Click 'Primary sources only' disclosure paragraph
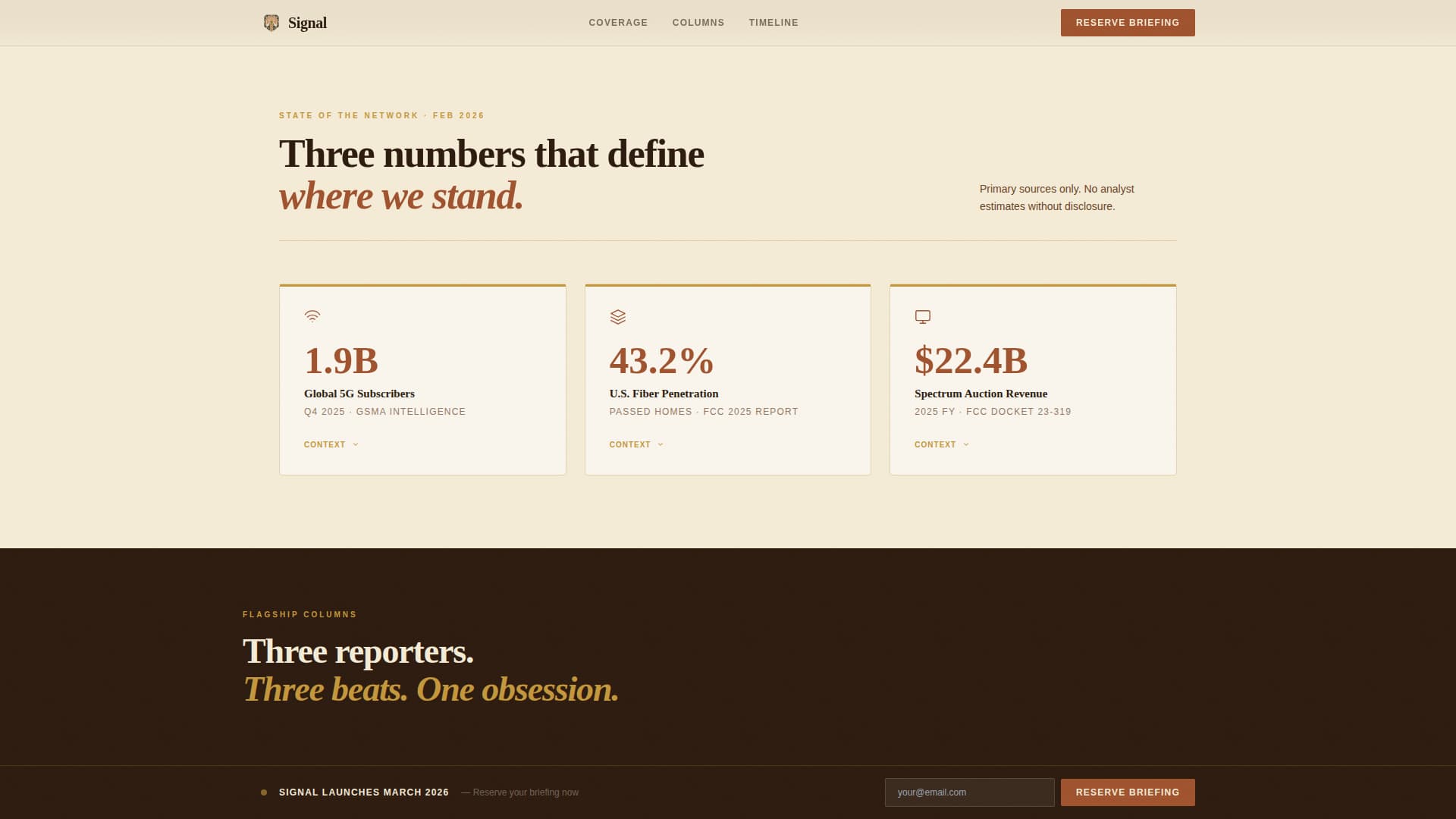The width and height of the screenshot is (1456, 819). click(x=1057, y=197)
